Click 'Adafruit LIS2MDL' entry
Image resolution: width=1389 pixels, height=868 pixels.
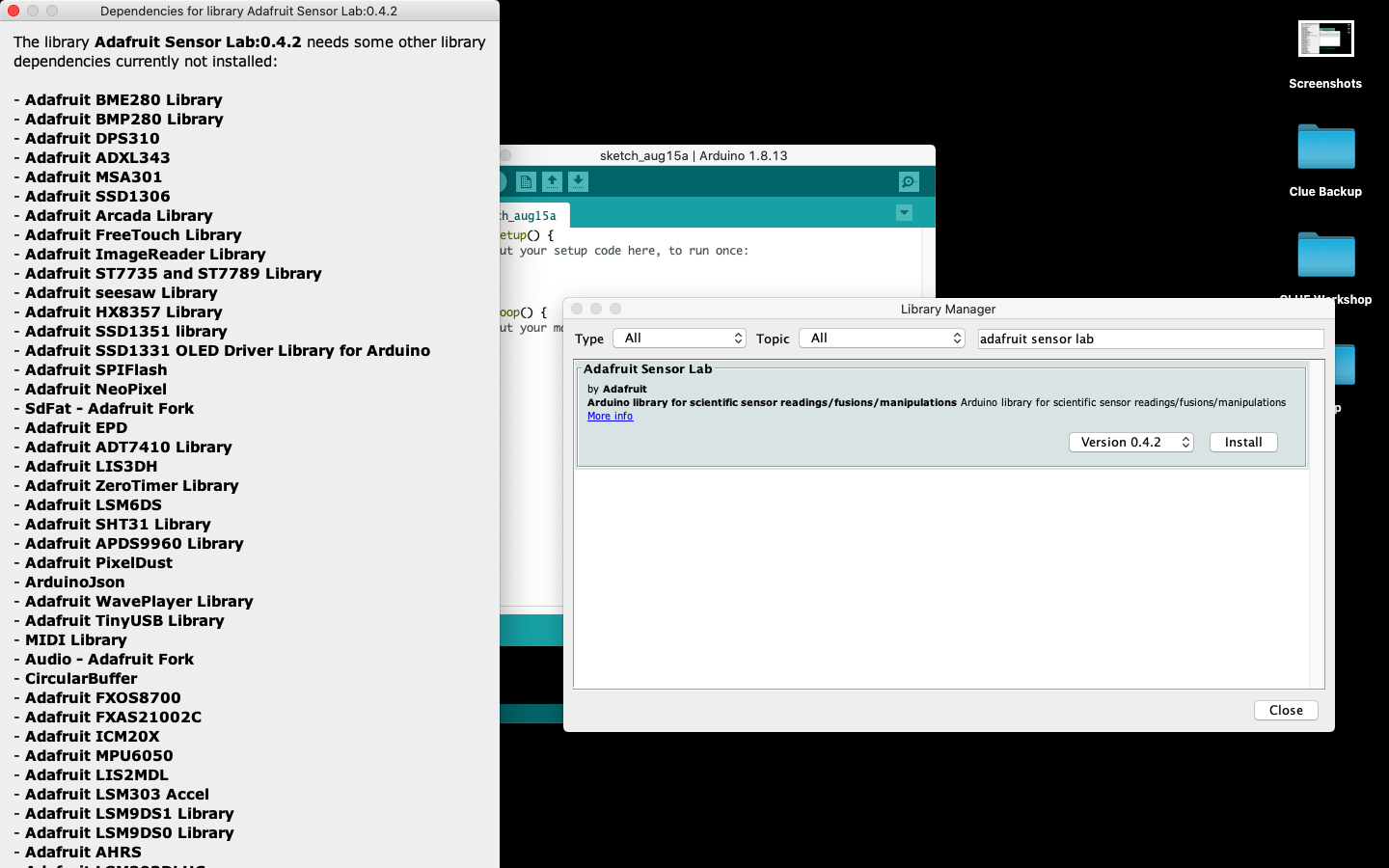(96, 774)
